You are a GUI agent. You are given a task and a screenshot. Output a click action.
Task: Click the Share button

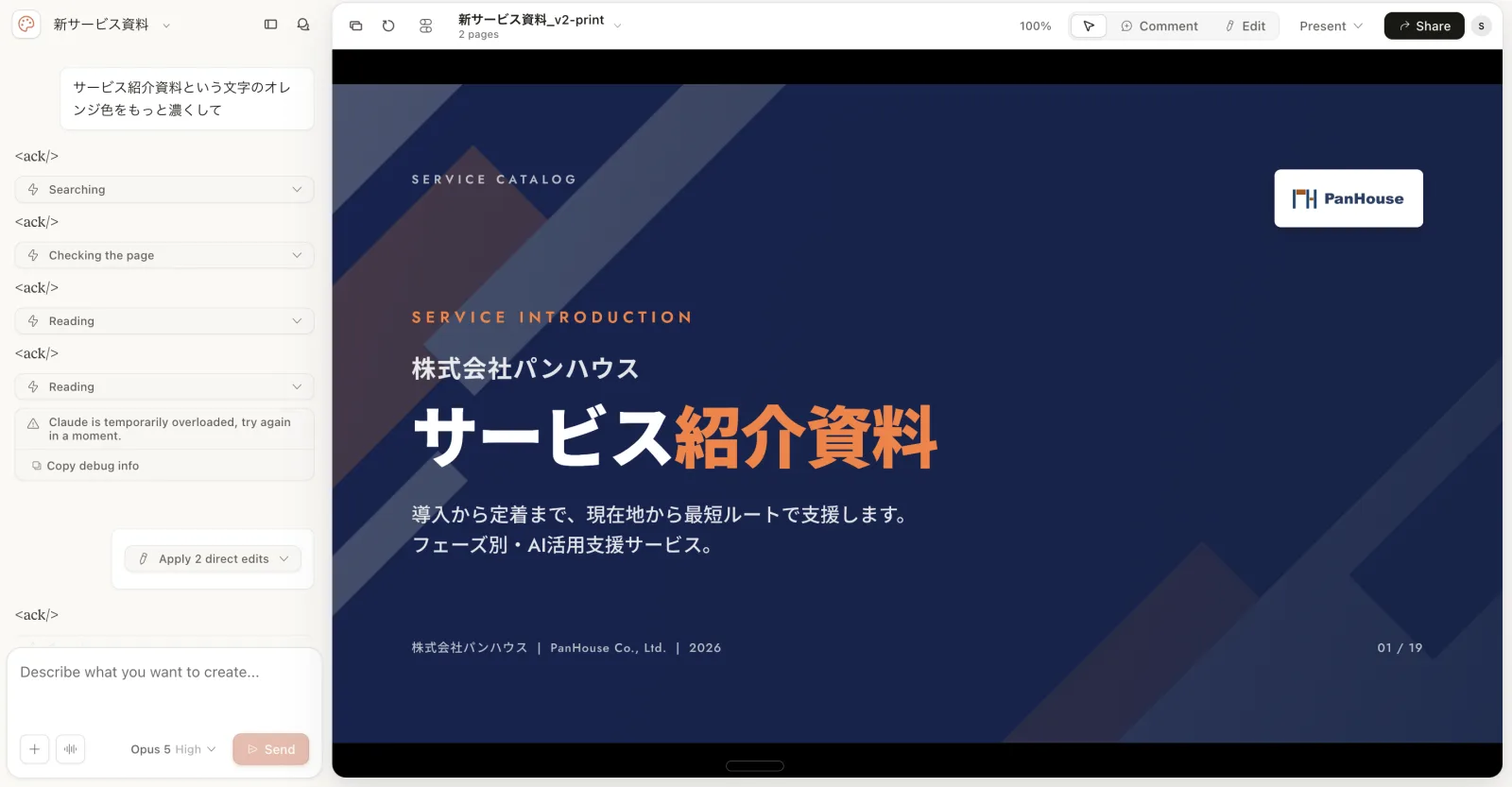tap(1424, 26)
